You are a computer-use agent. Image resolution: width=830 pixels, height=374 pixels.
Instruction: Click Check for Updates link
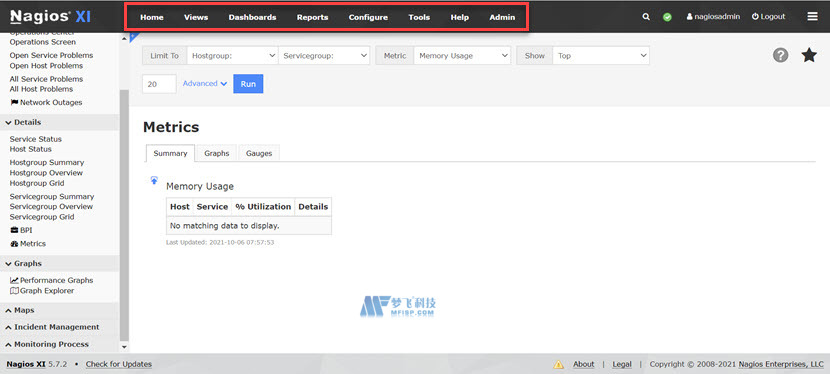click(x=119, y=364)
